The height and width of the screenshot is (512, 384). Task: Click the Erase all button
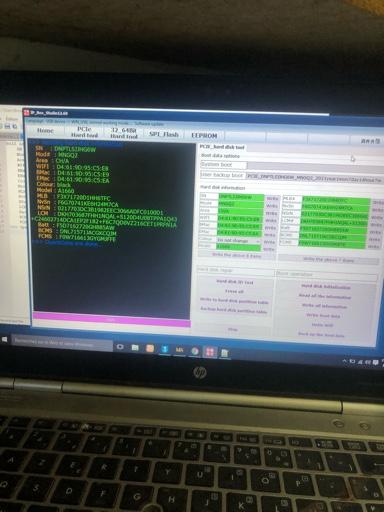(234, 291)
